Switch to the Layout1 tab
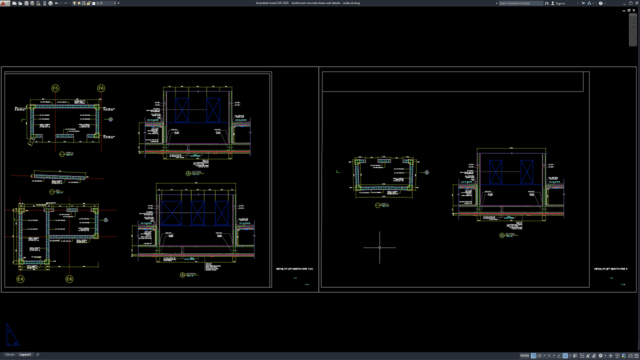 tap(25, 355)
